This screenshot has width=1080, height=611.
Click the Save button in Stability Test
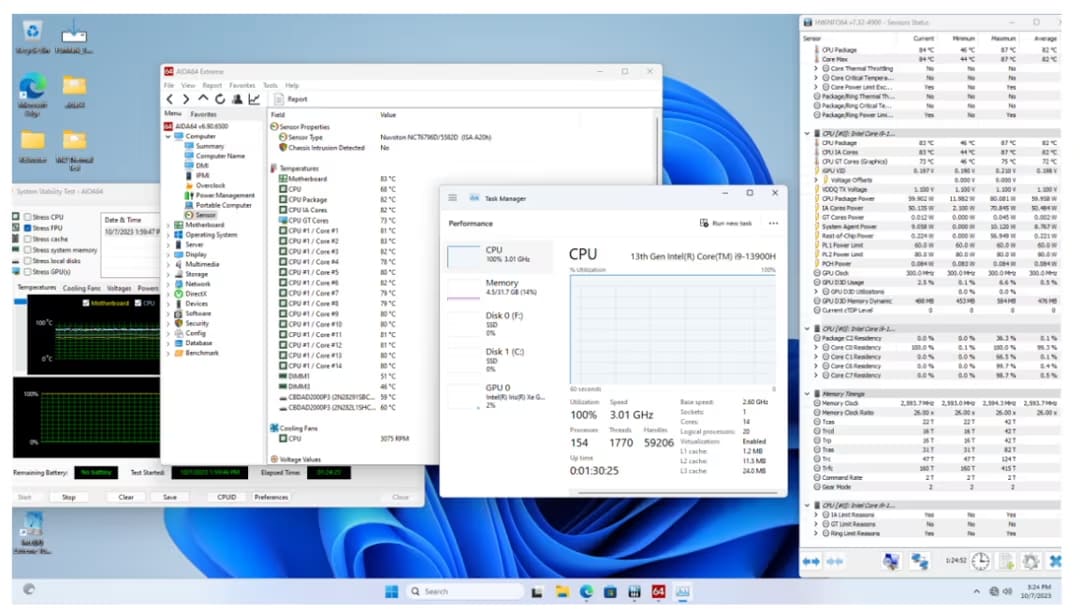click(x=170, y=497)
